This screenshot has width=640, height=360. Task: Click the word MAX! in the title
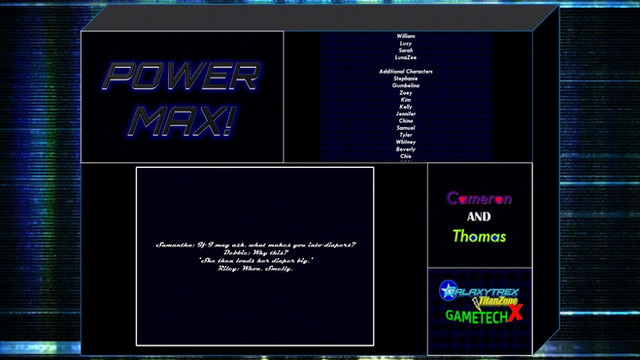click(x=182, y=121)
